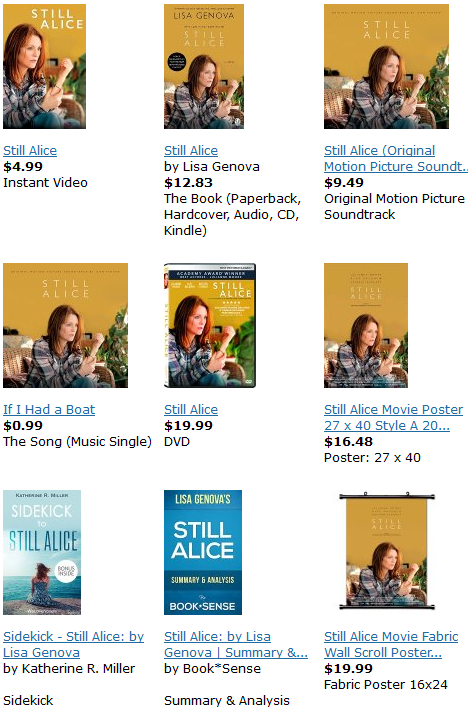This screenshot has width=468, height=710.
Task: Click the $4.99 Instant Video price
Action: coord(23,167)
